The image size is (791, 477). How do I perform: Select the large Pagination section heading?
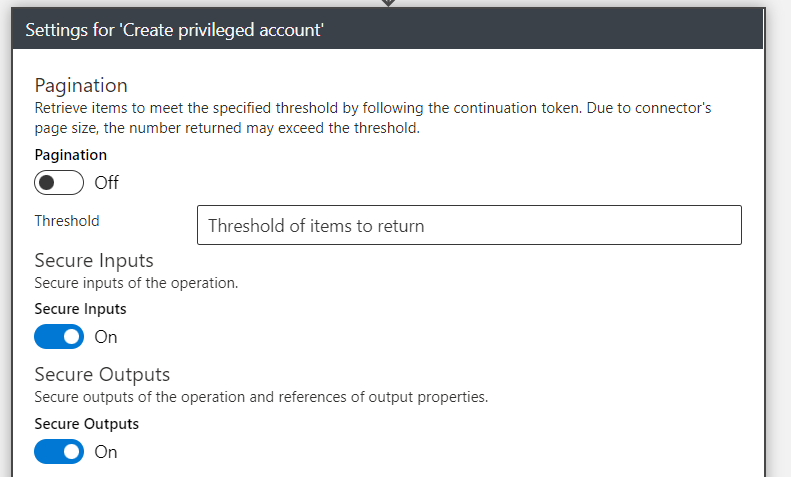click(81, 85)
